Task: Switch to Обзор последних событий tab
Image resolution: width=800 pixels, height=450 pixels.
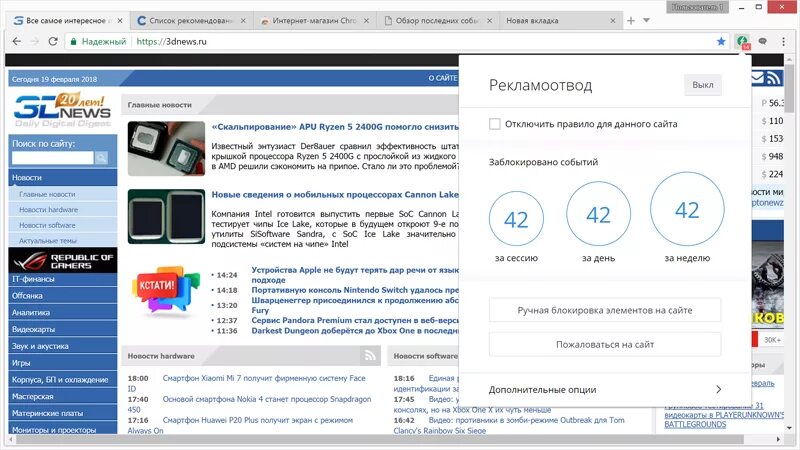Action: click(x=437, y=20)
